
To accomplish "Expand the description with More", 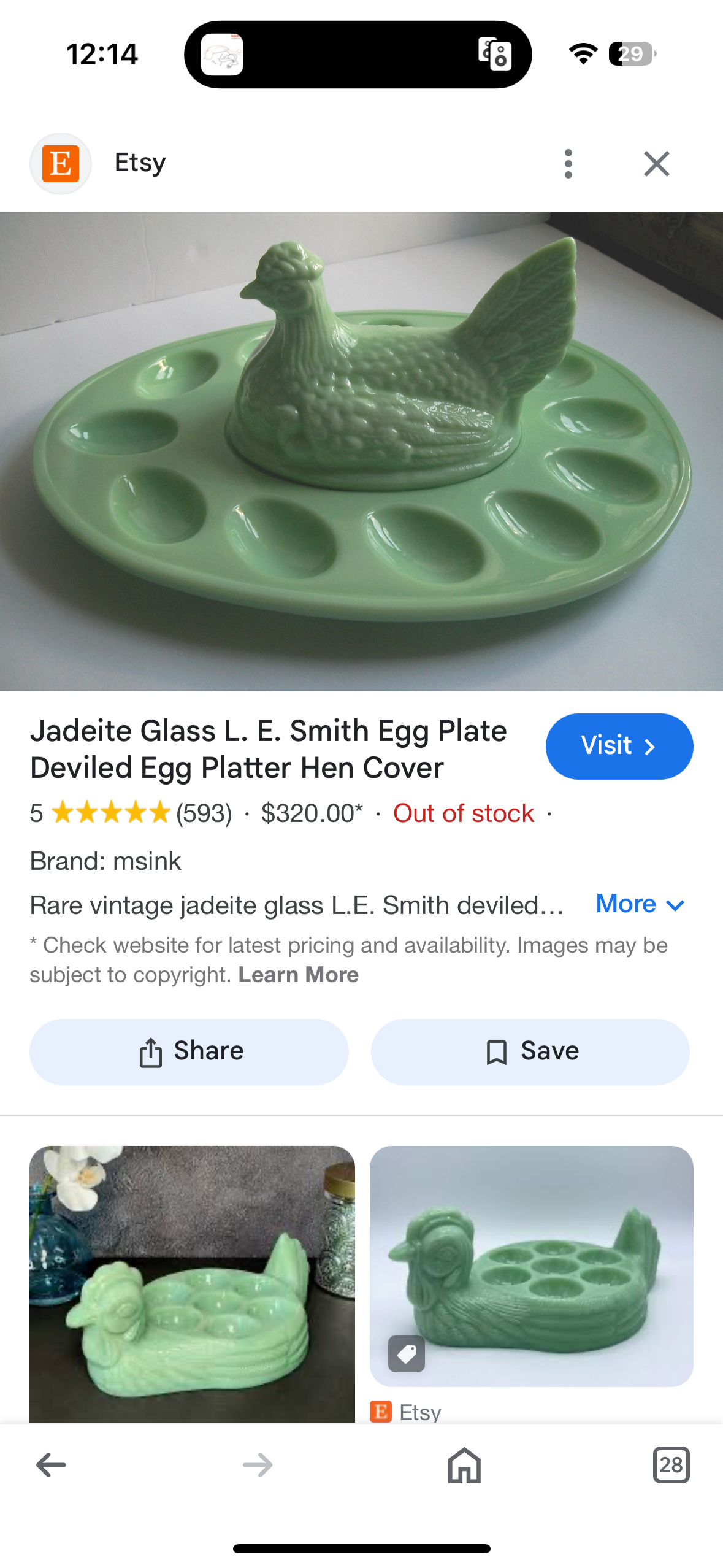I will coord(640,904).
